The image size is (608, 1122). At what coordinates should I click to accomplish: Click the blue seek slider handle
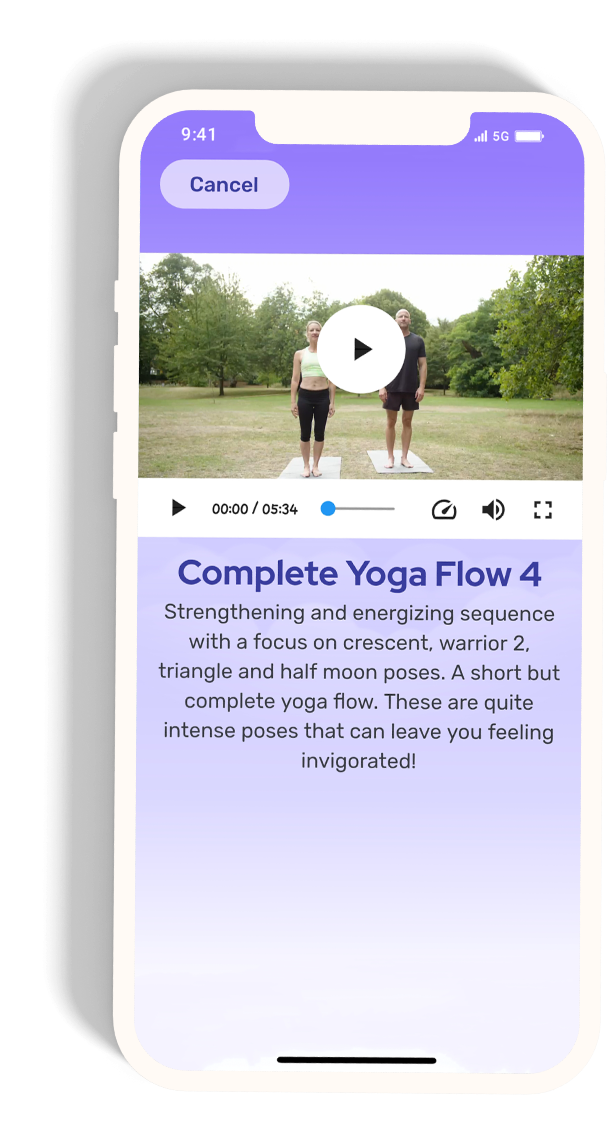point(328,509)
